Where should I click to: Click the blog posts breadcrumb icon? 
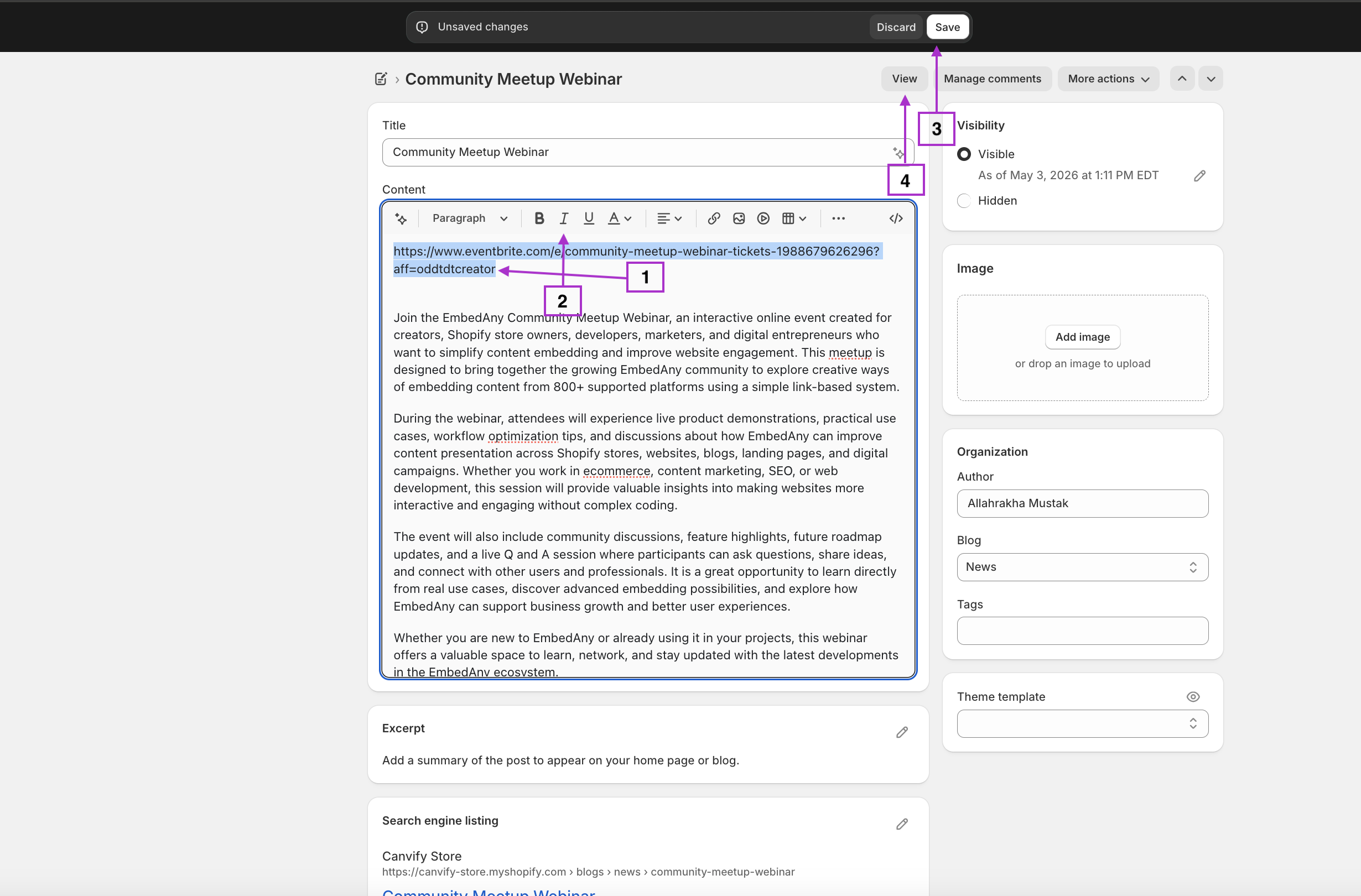tap(381, 79)
